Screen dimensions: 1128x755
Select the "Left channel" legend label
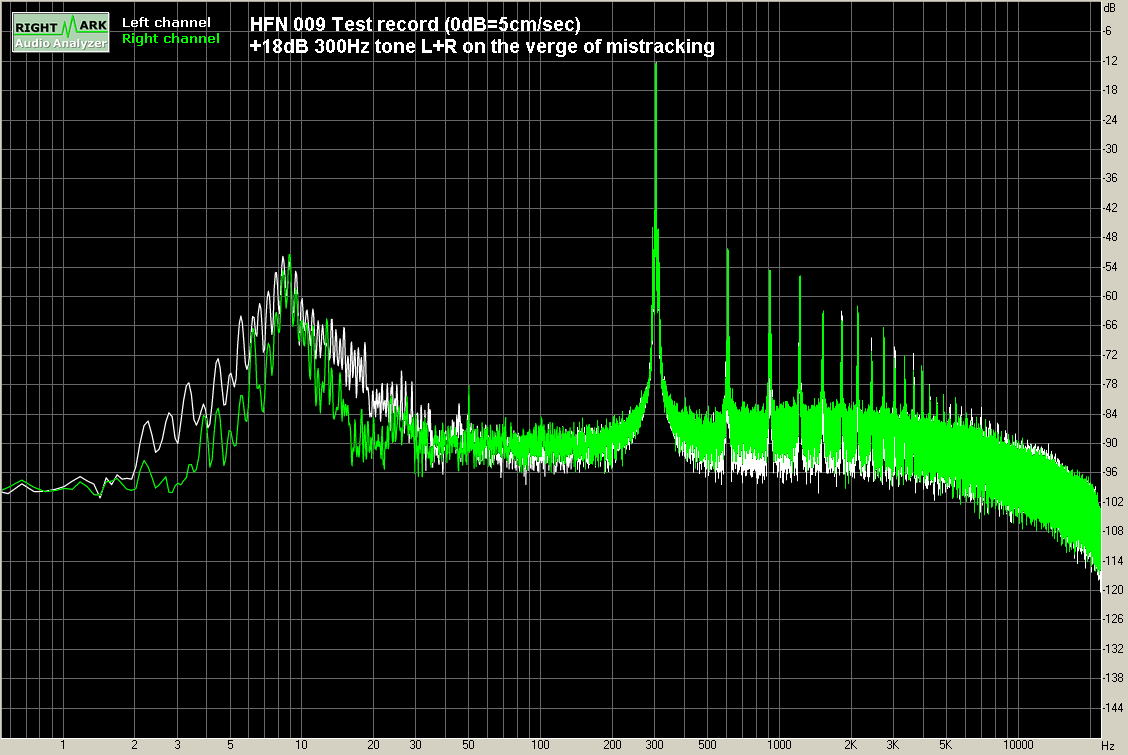click(166, 22)
